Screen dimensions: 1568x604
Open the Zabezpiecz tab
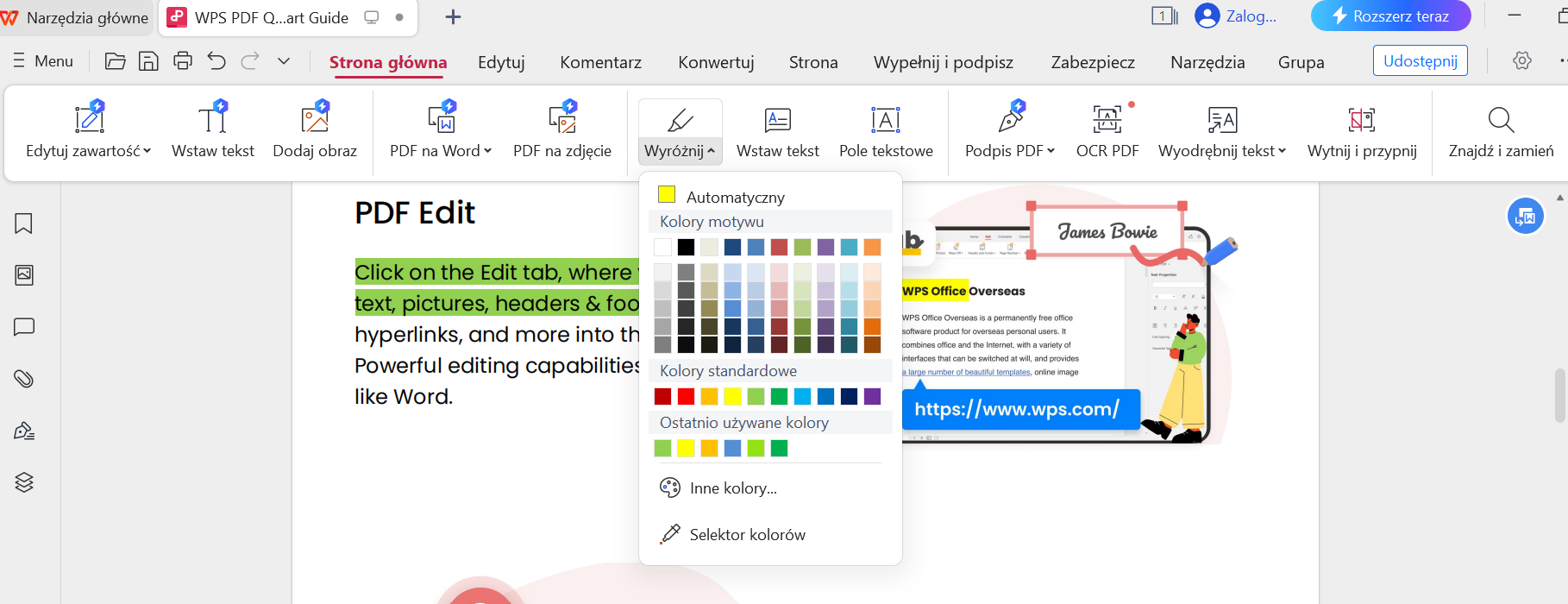click(x=1093, y=62)
